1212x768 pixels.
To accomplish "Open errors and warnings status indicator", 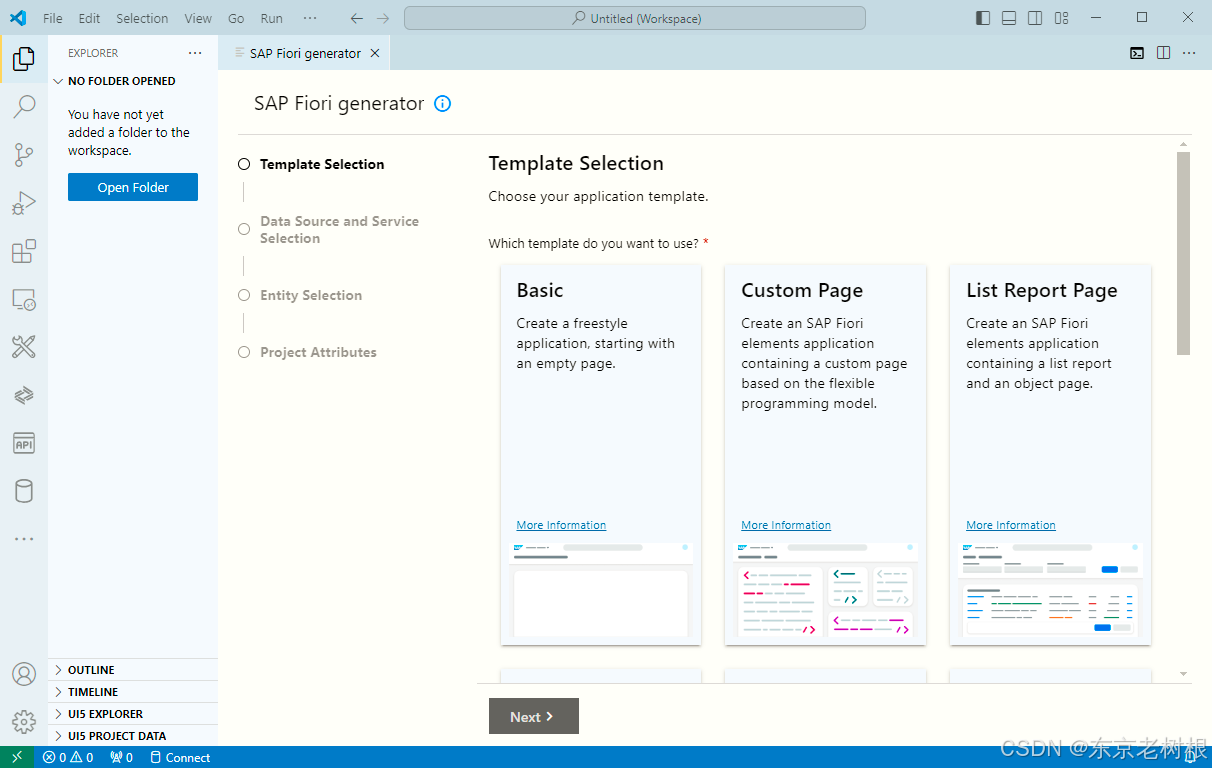I will (68, 757).
